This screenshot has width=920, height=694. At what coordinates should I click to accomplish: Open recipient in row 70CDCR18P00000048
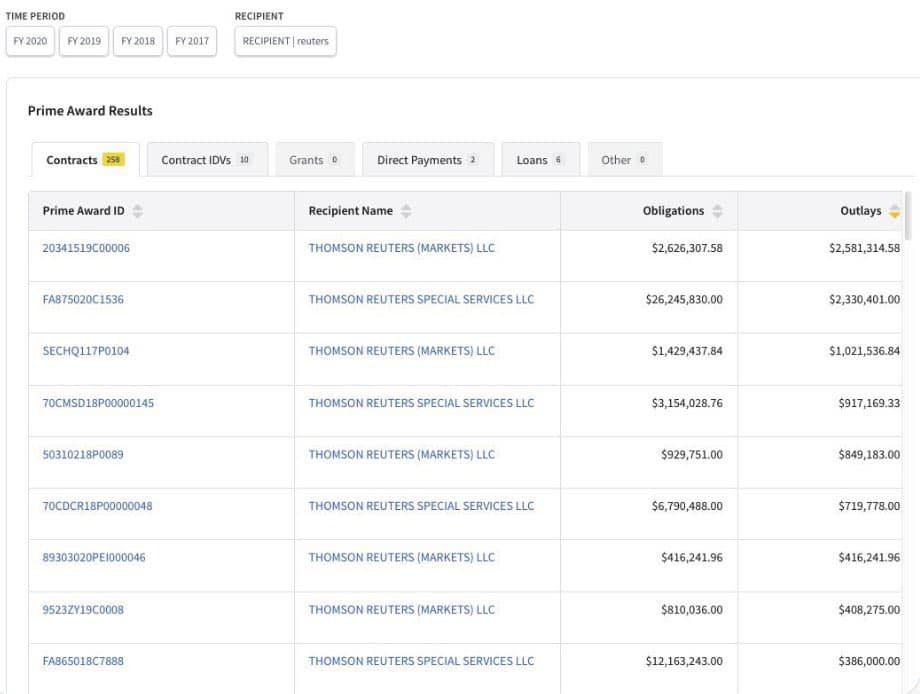(x=421, y=506)
